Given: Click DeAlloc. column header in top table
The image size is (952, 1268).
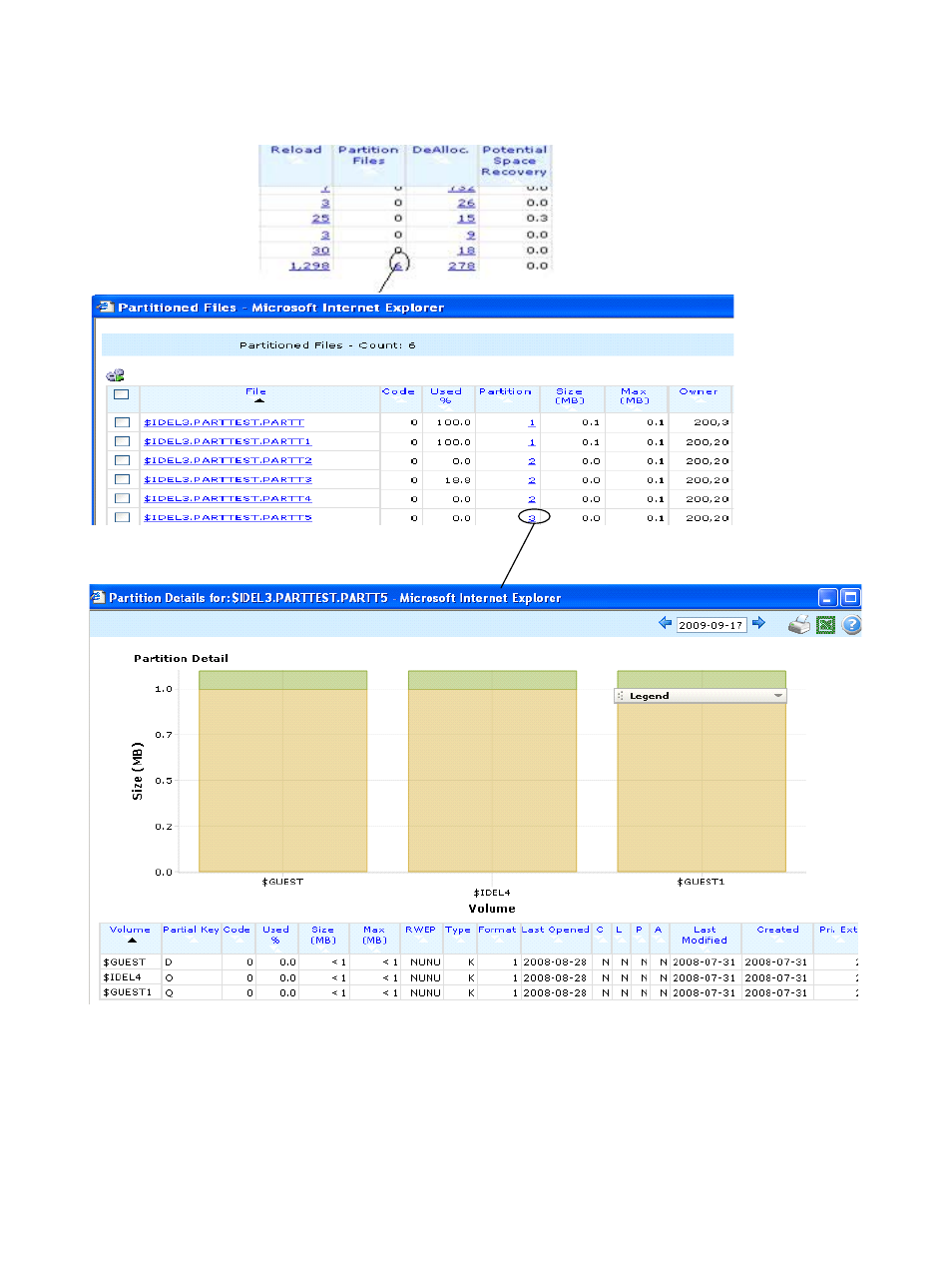Looking at the screenshot, I should point(440,150).
